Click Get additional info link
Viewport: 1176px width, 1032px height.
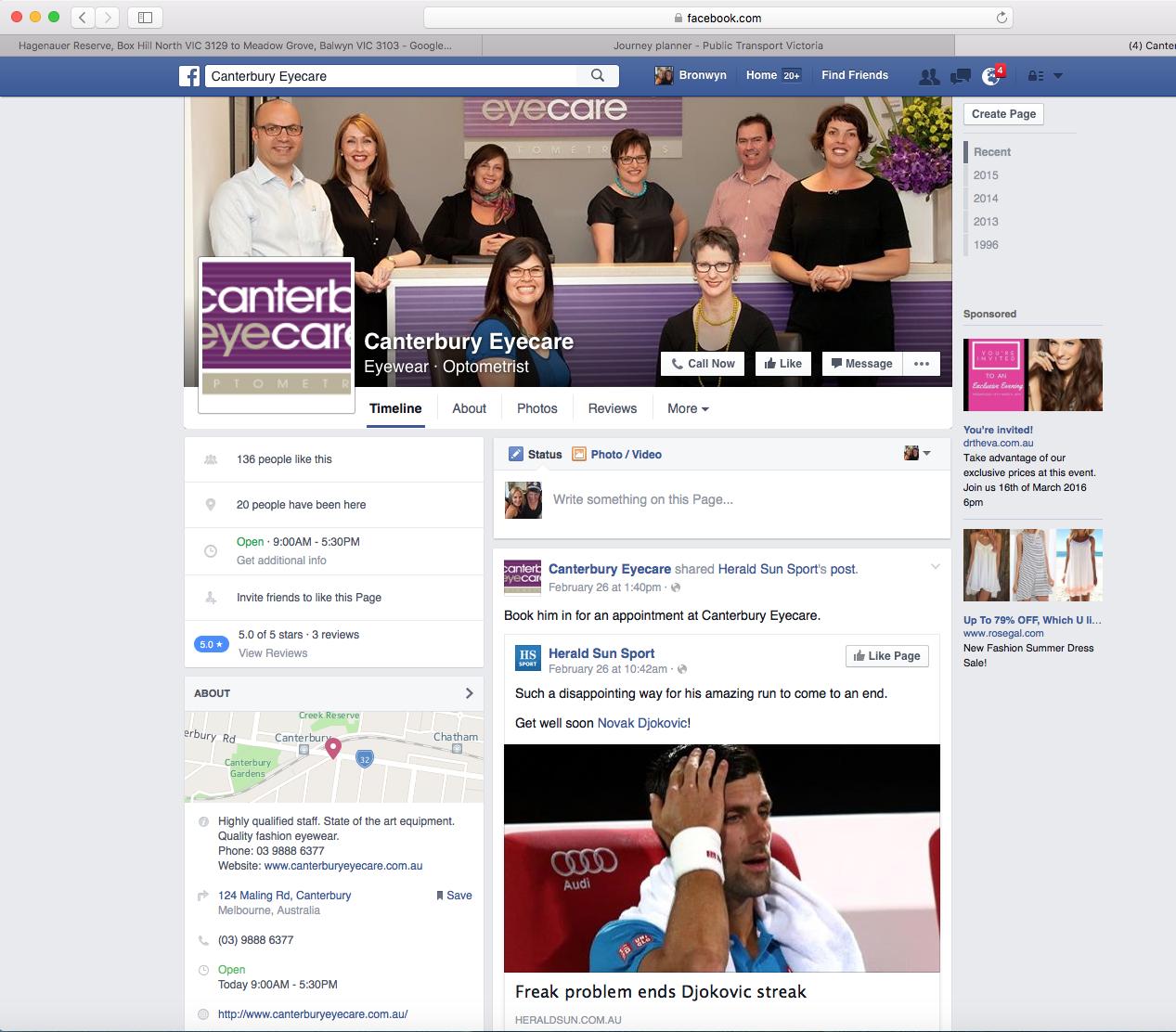point(281,561)
